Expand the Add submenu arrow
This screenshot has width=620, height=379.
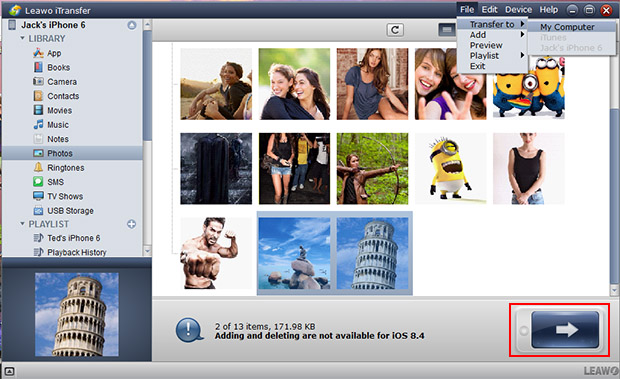[522, 35]
